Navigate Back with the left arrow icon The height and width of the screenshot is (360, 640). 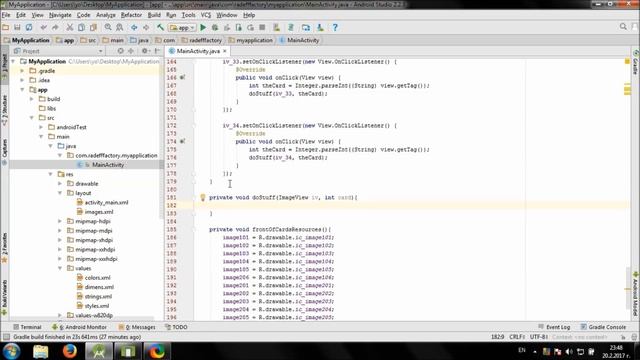tap(134, 27)
